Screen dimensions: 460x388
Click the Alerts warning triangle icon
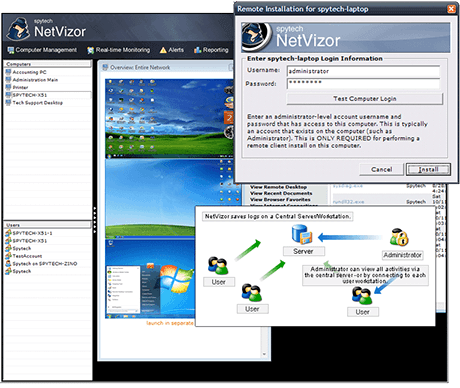[x=163, y=50]
